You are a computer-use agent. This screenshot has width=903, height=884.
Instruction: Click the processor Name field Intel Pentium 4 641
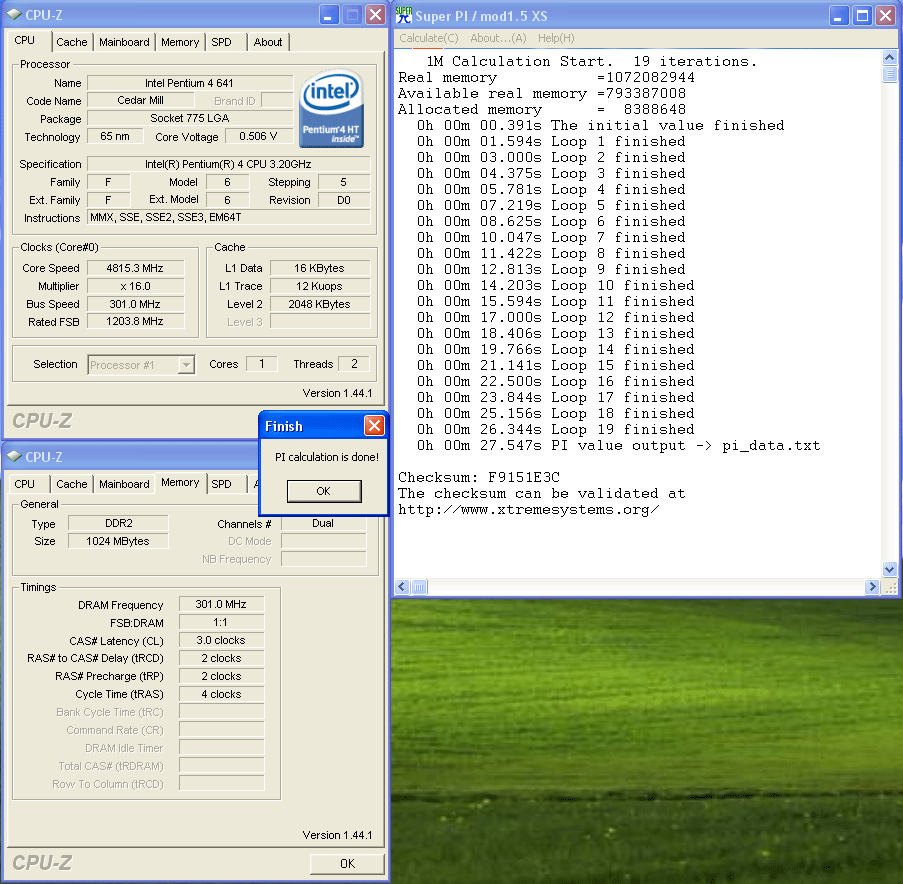[x=189, y=83]
